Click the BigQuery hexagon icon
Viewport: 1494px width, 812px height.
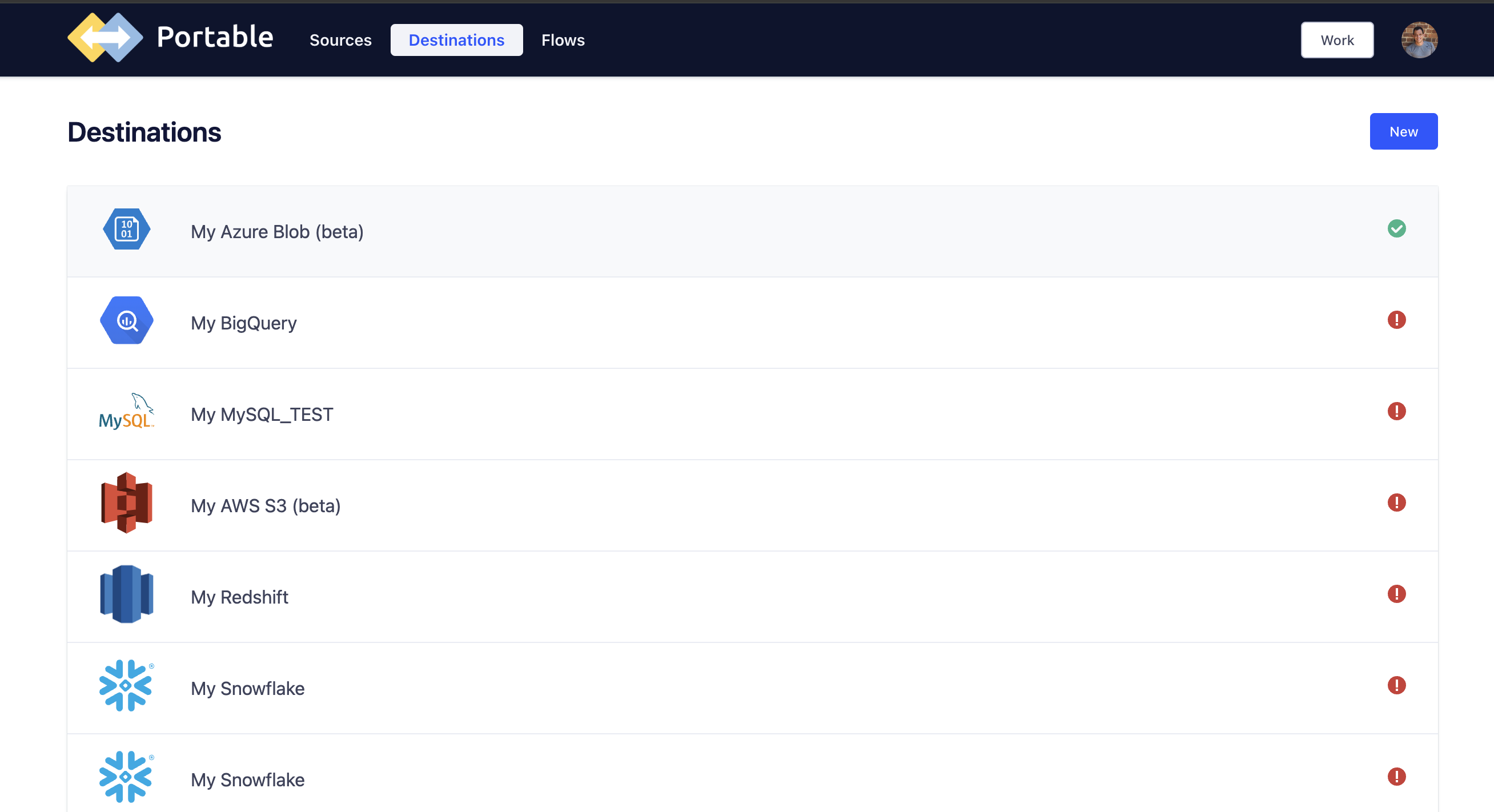[126, 320]
